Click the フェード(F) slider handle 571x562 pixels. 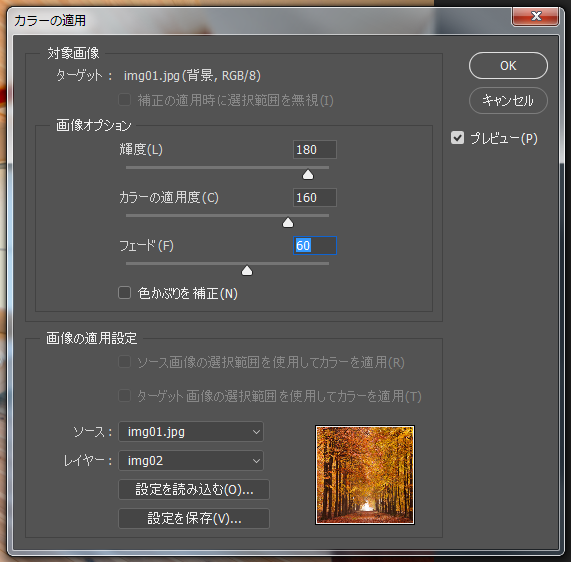247,271
